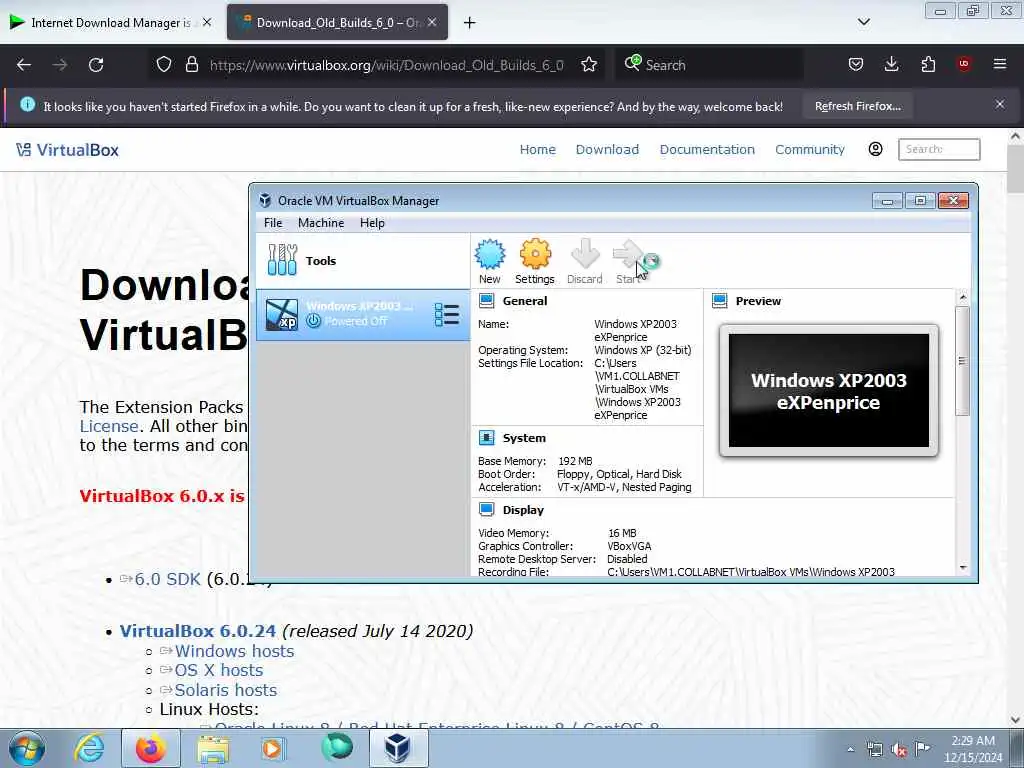Click the Firefox Search box

[x=709, y=65]
